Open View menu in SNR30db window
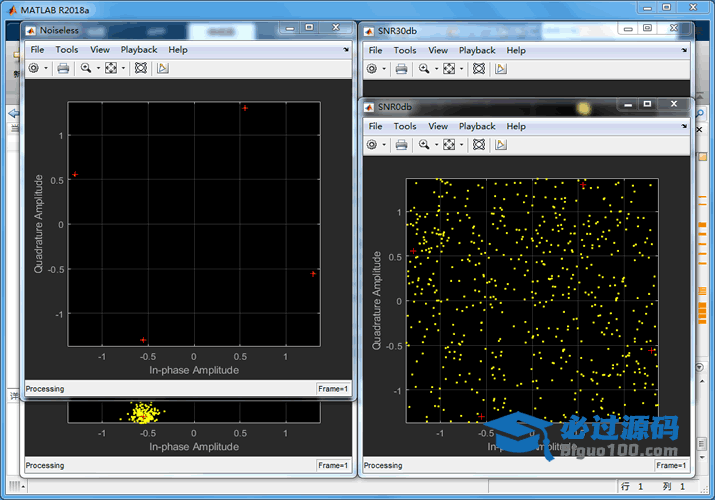Viewport: 715px width, 500px height. point(438,49)
